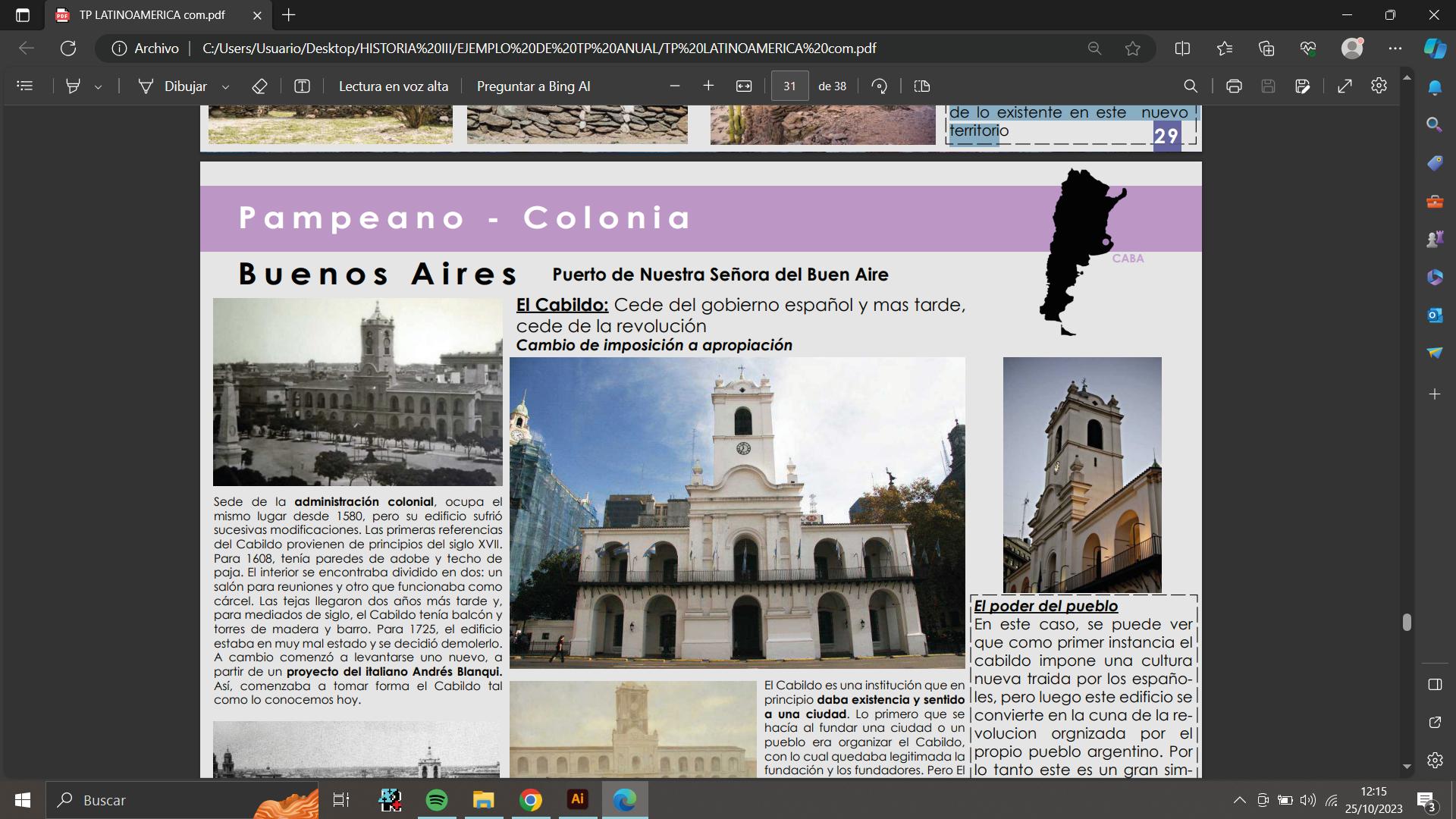Toggle the page view layout button
Viewport: 1456px width, 819px height.
[922, 86]
